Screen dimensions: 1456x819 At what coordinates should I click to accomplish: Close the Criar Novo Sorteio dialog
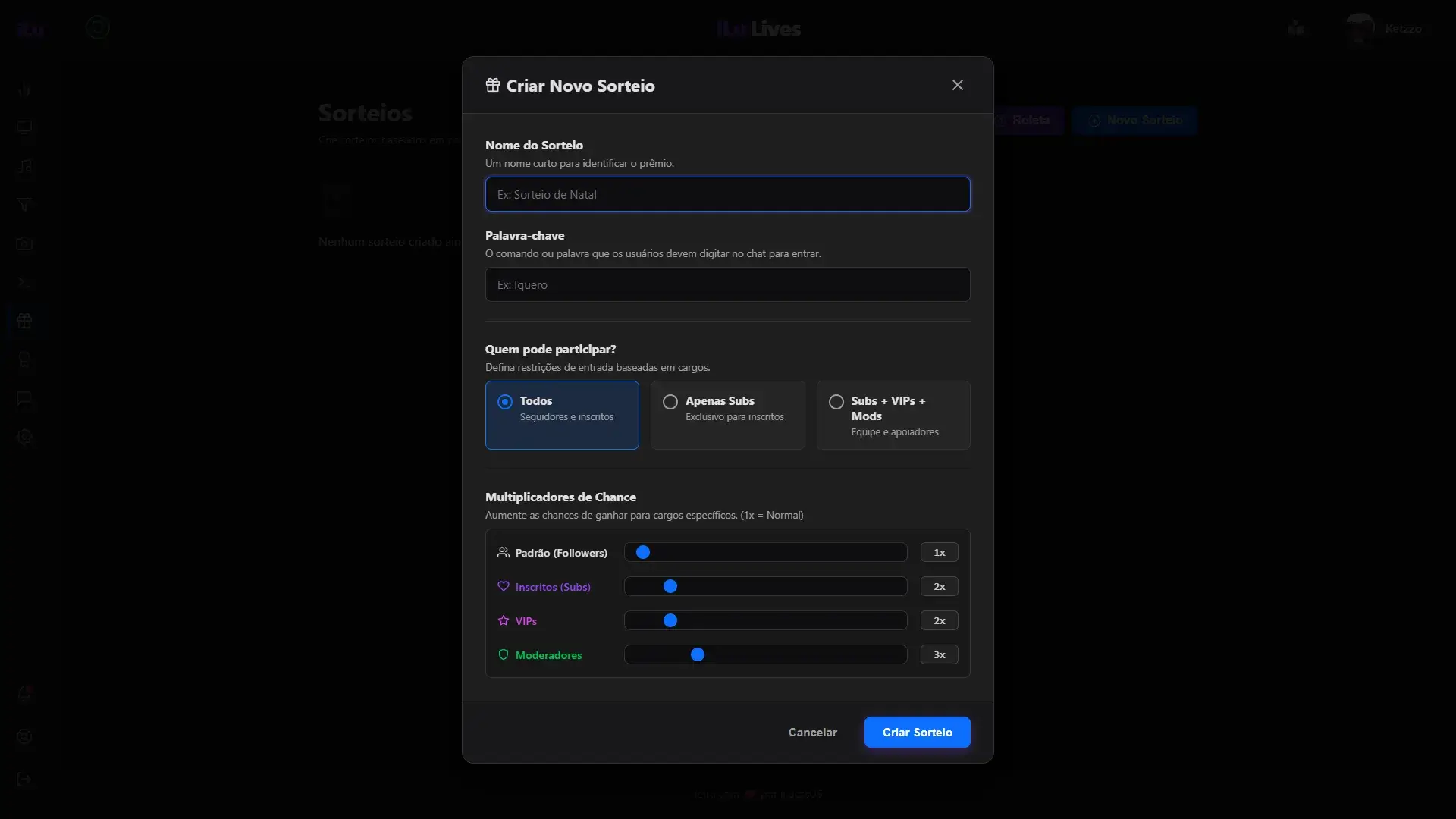pos(958,85)
